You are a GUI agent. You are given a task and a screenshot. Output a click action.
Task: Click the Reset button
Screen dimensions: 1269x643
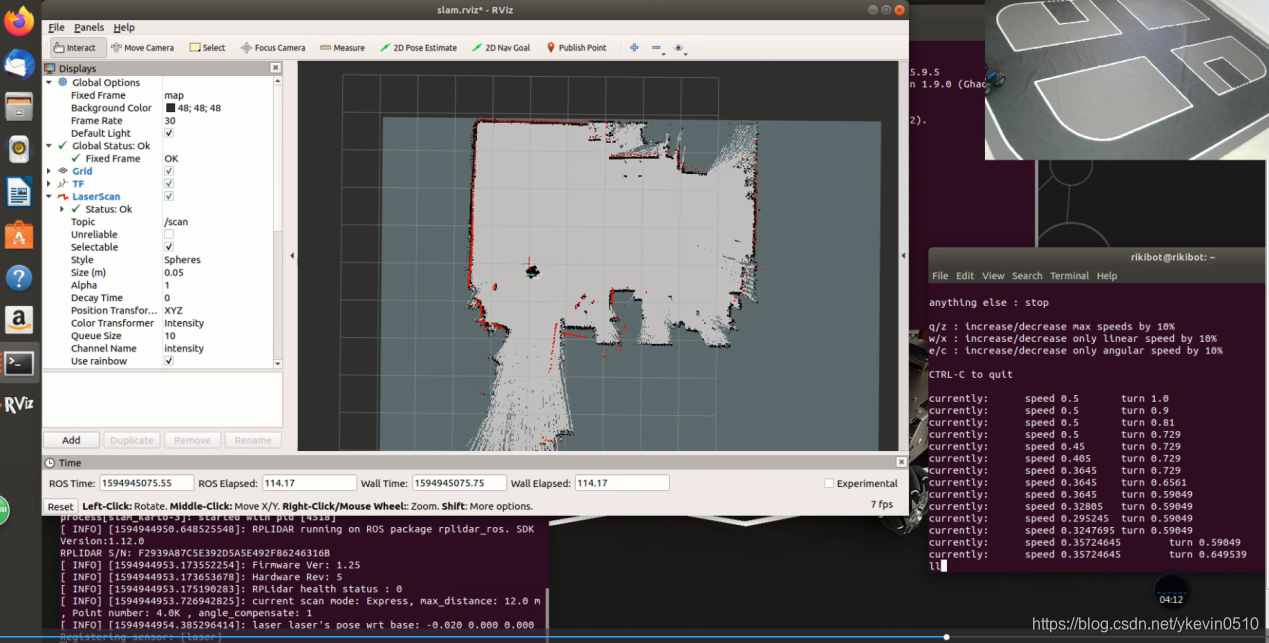pyautogui.click(x=61, y=507)
